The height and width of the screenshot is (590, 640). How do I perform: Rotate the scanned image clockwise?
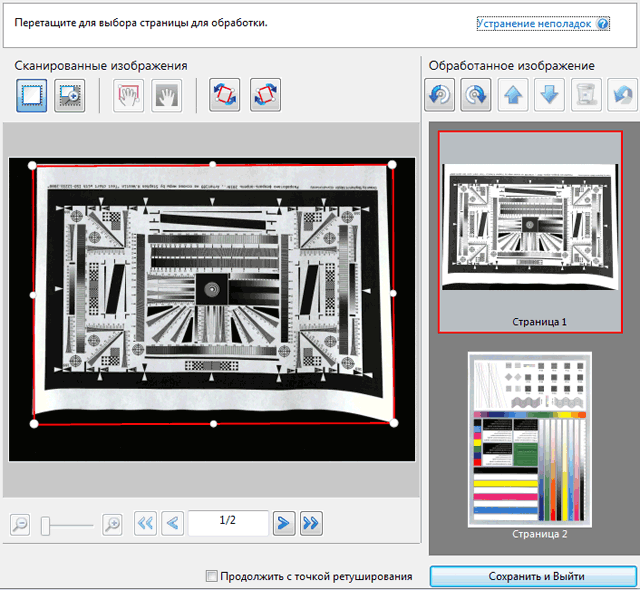pos(265,96)
